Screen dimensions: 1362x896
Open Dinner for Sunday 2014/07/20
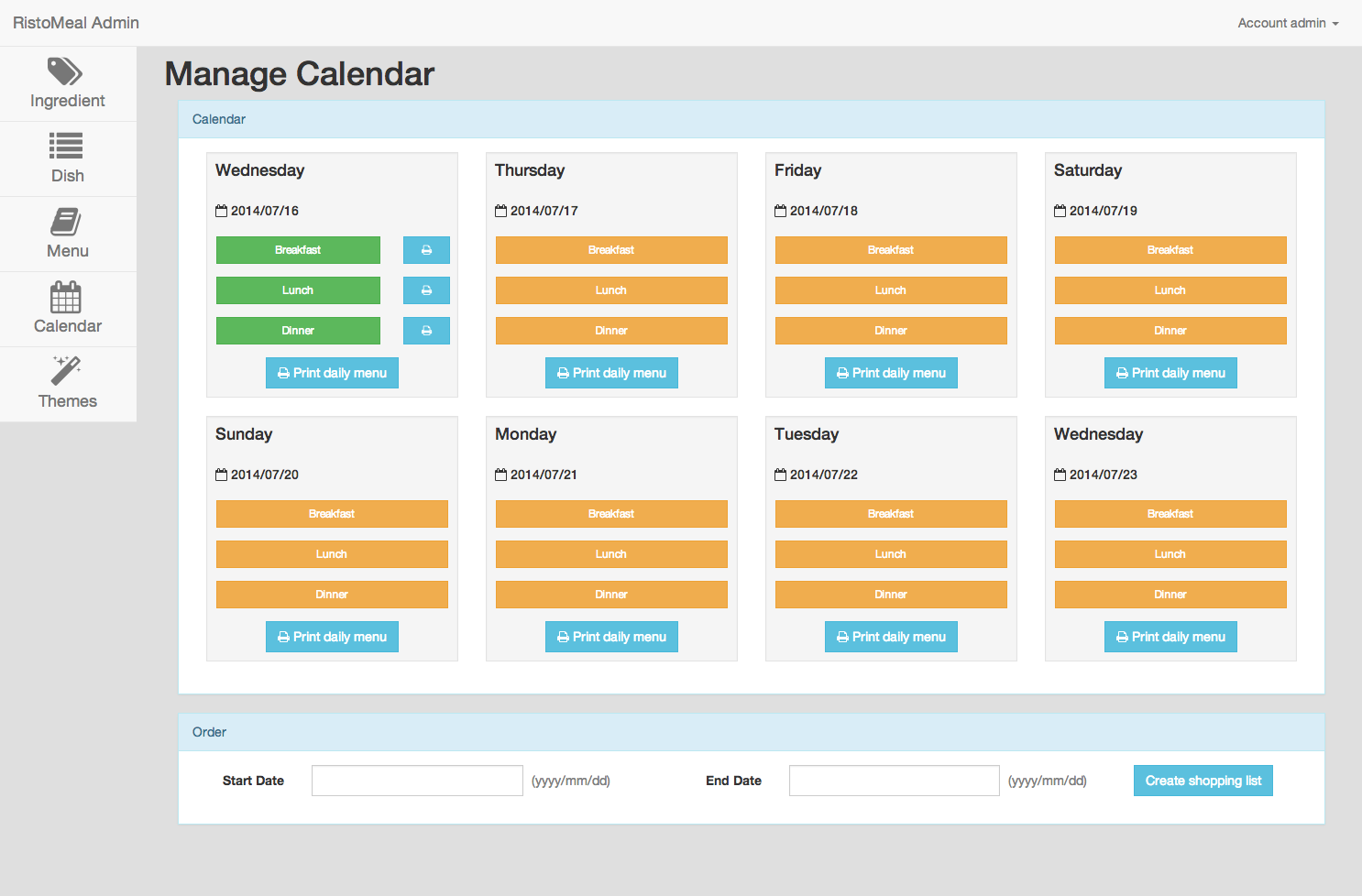click(x=332, y=594)
